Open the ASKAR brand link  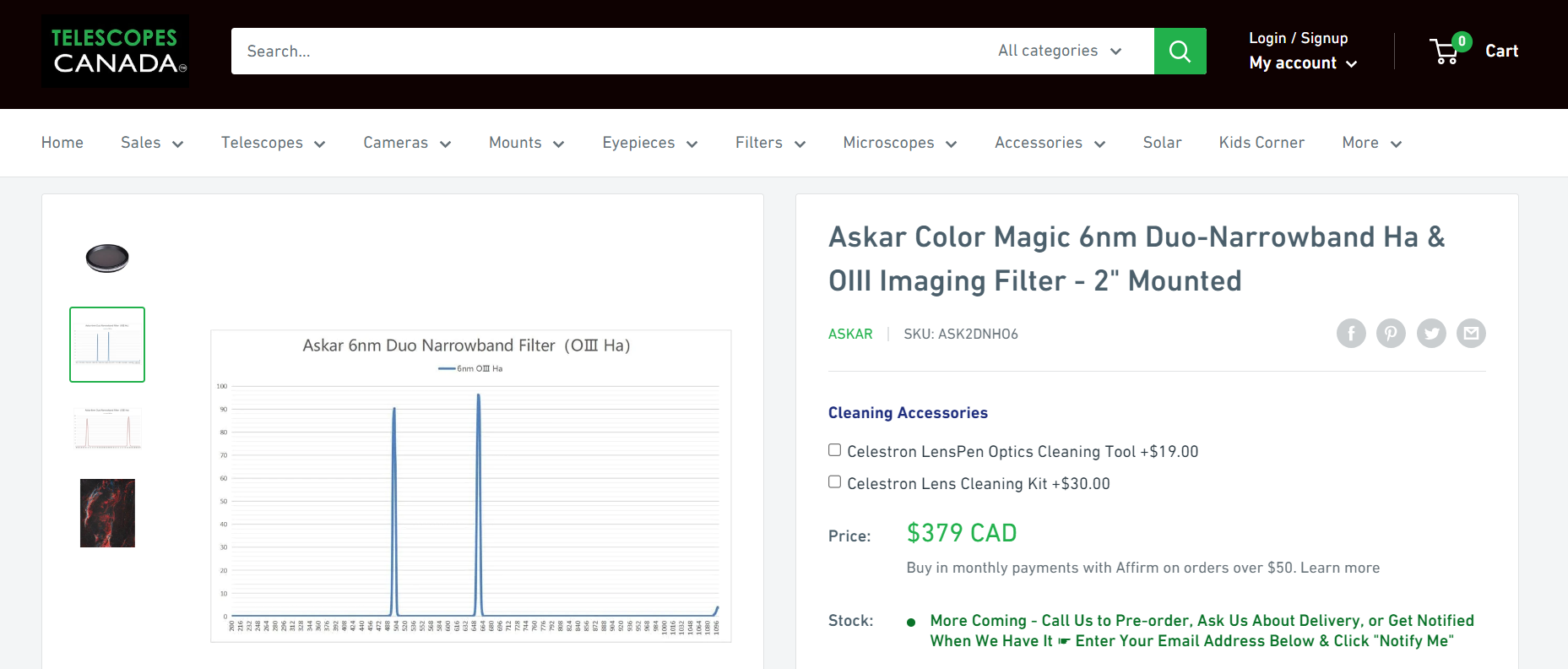(x=850, y=334)
